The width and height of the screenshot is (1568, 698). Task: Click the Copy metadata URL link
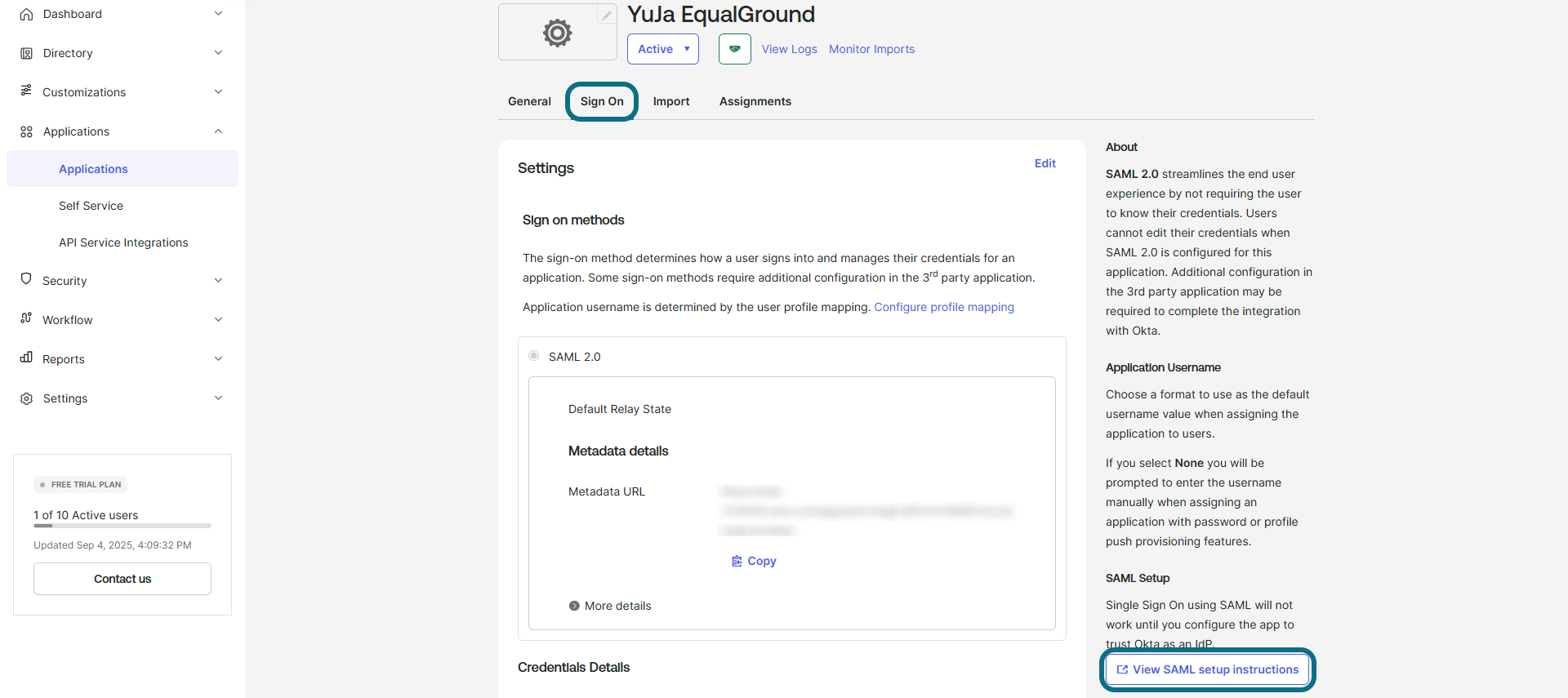(754, 561)
